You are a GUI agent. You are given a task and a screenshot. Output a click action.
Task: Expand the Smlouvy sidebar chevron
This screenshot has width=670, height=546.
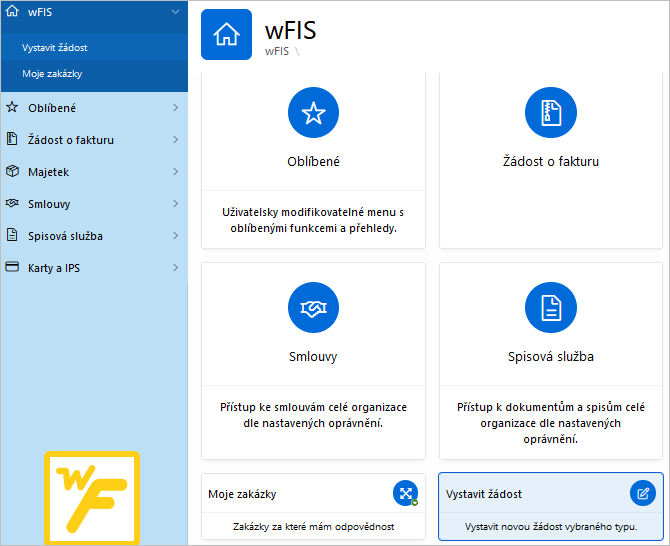(176, 204)
